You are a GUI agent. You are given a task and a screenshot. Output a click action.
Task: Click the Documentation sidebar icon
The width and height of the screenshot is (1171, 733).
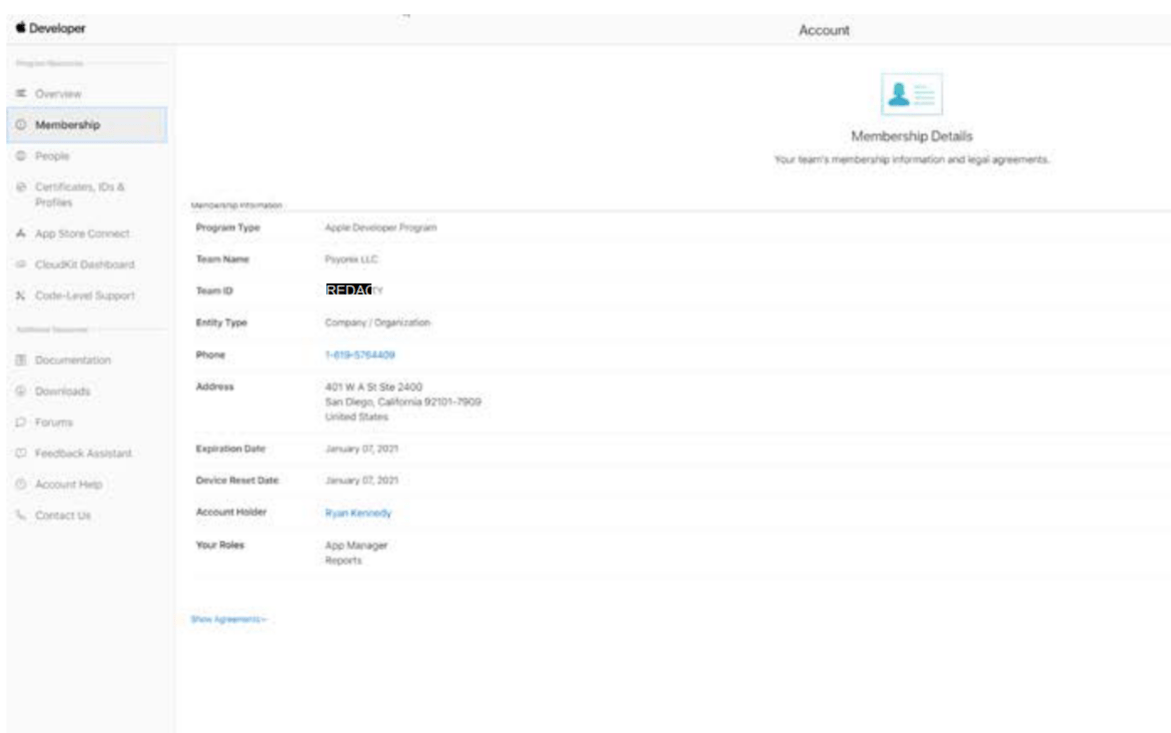(x=21, y=360)
